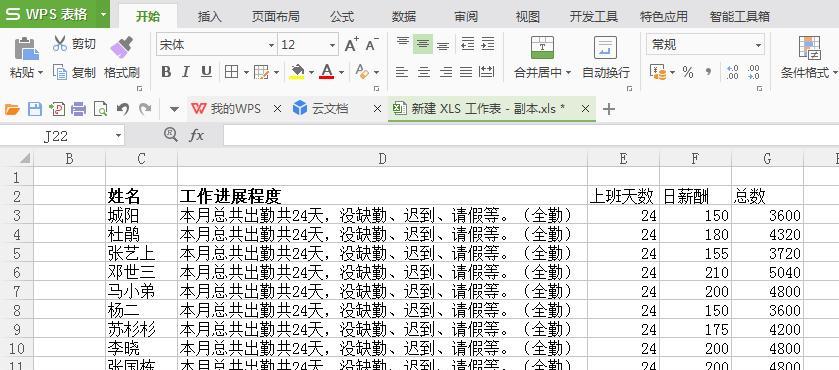Viewport: 839px width, 370px height.
Task: Apply percent style format
Action: pos(688,72)
